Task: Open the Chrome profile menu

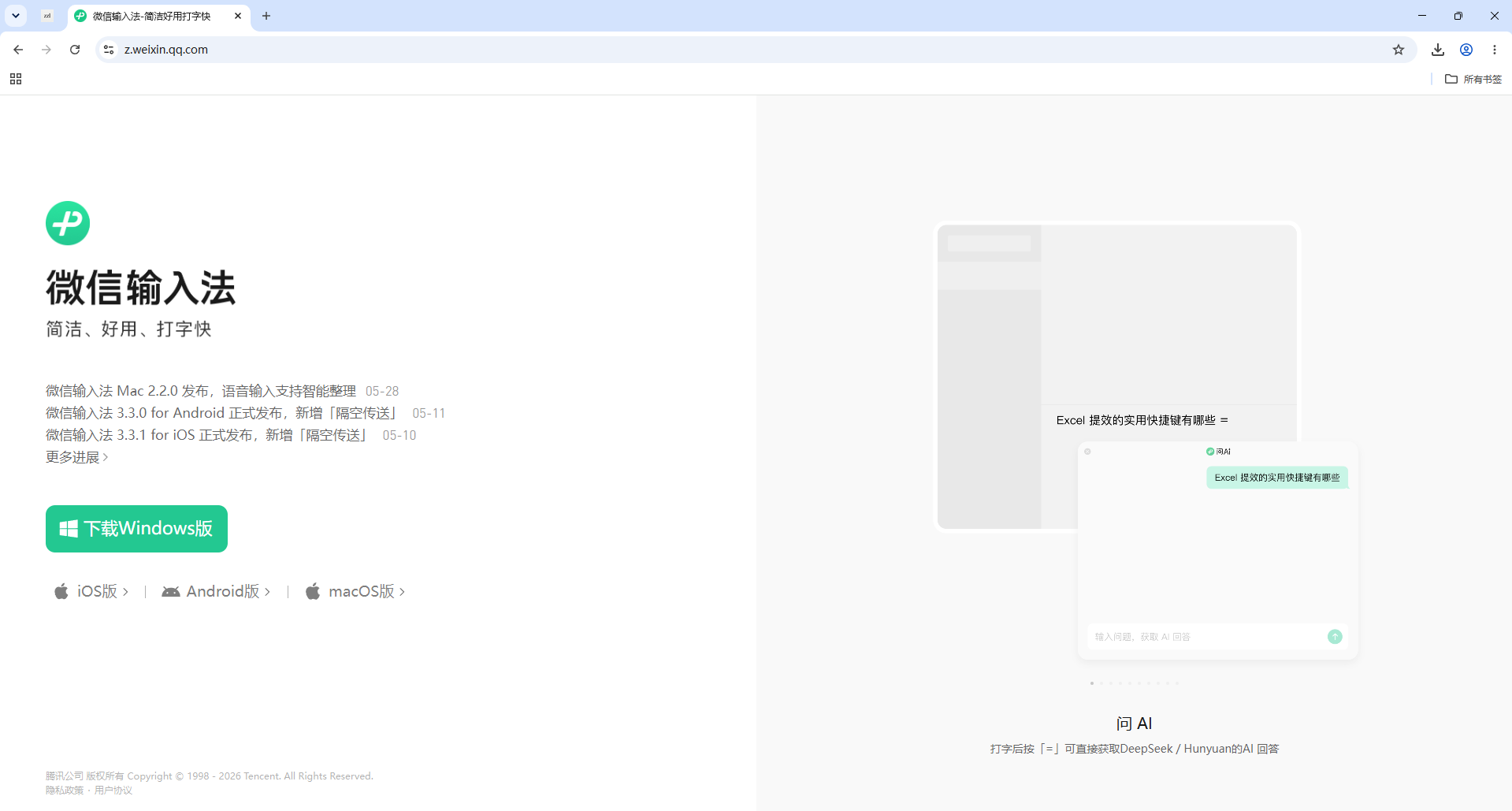Action: tap(1466, 50)
